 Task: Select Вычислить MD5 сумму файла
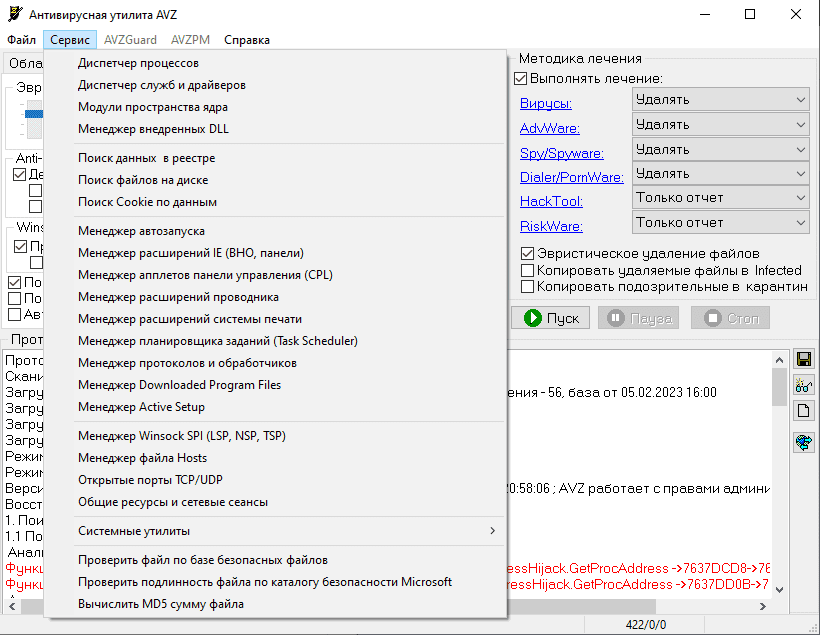(276, 604)
